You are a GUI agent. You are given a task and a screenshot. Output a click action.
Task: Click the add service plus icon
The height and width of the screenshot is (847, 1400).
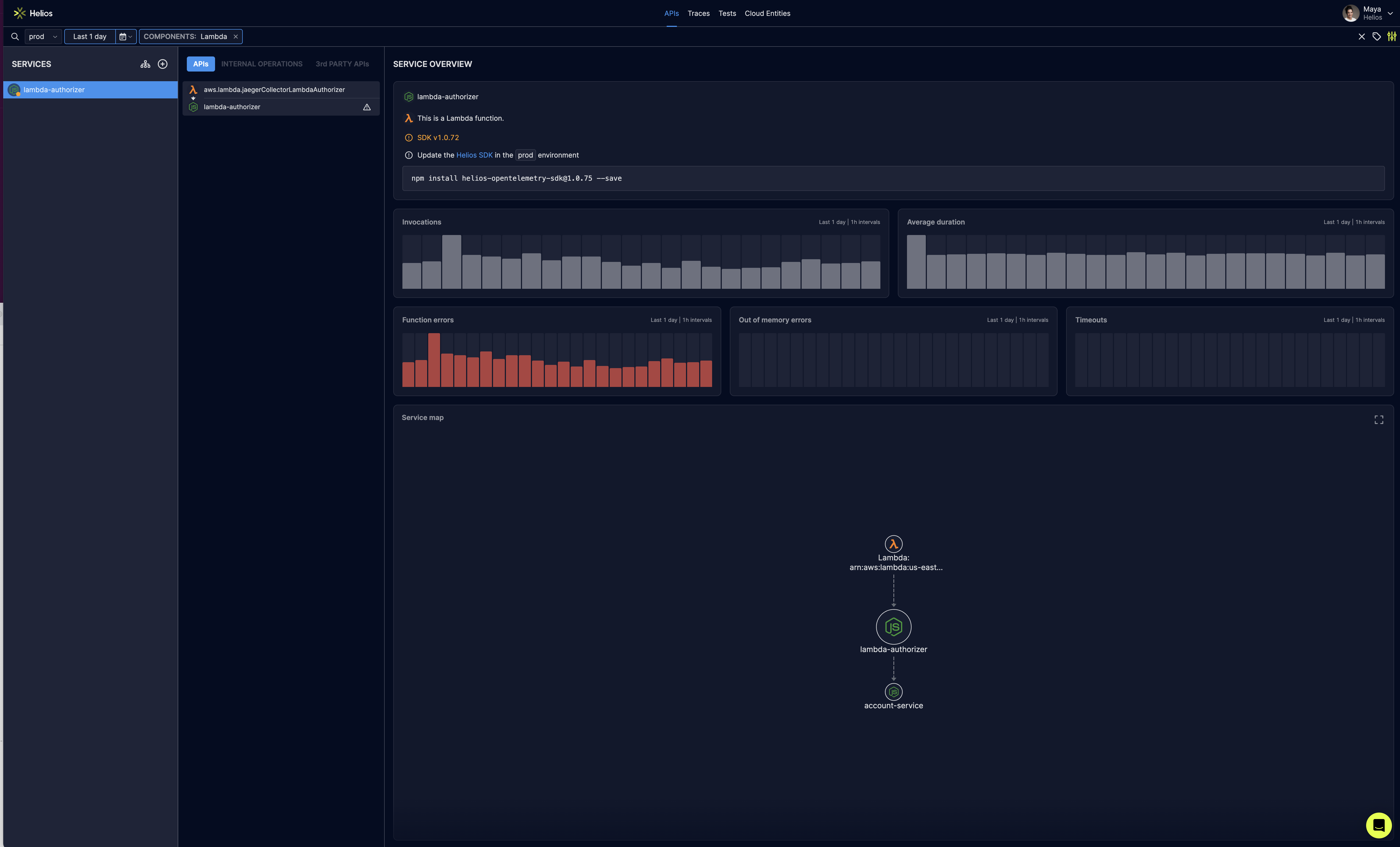pyautogui.click(x=162, y=64)
